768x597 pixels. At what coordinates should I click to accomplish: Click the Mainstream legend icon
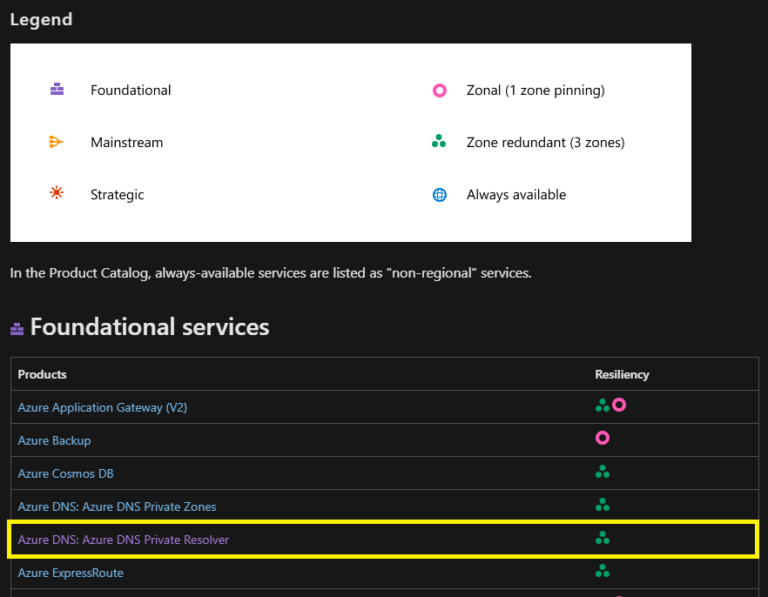56,142
